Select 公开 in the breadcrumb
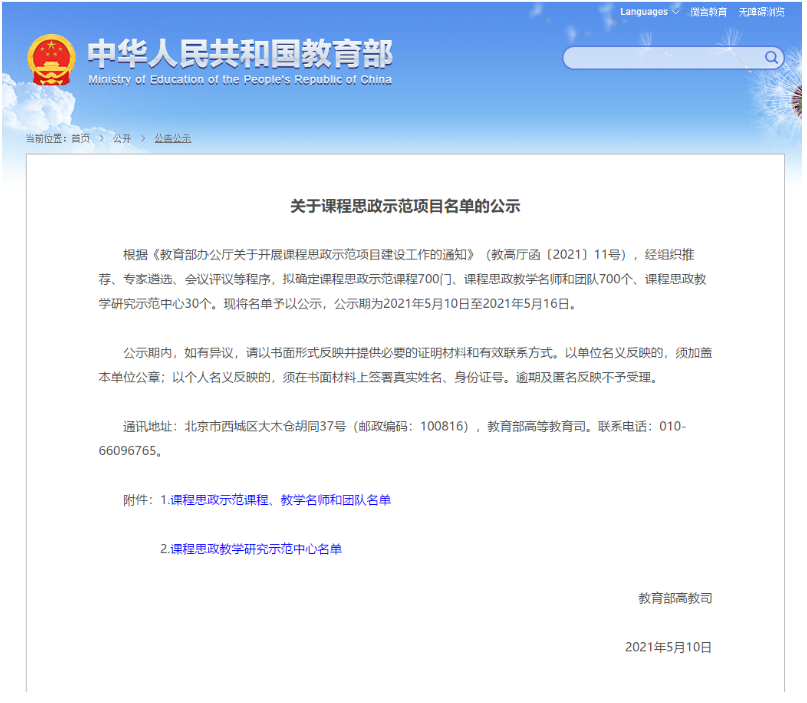The height and width of the screenshot is (703, 807). (122, 138)
